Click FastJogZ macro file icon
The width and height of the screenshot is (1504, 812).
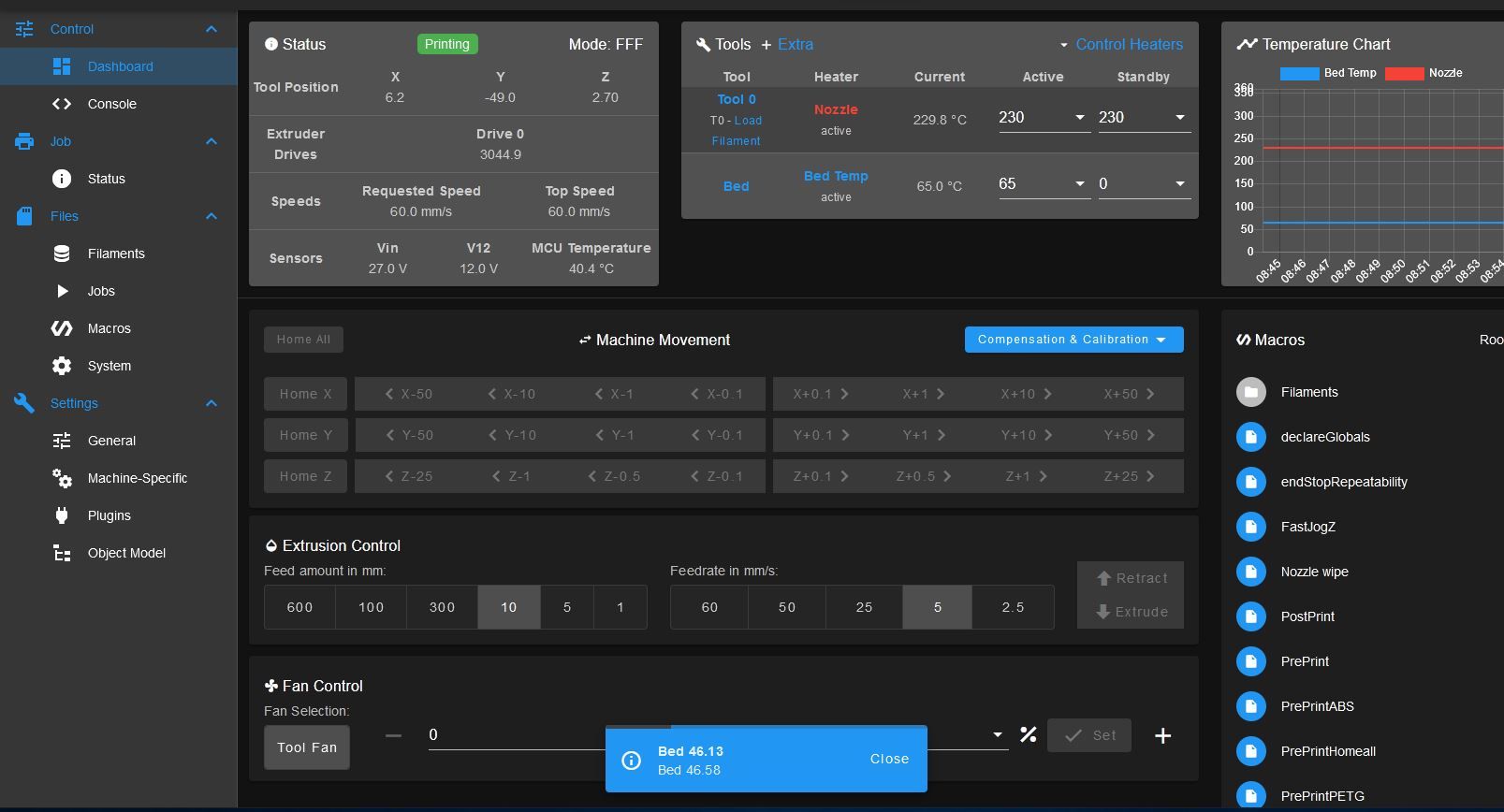pos(1251,527)
